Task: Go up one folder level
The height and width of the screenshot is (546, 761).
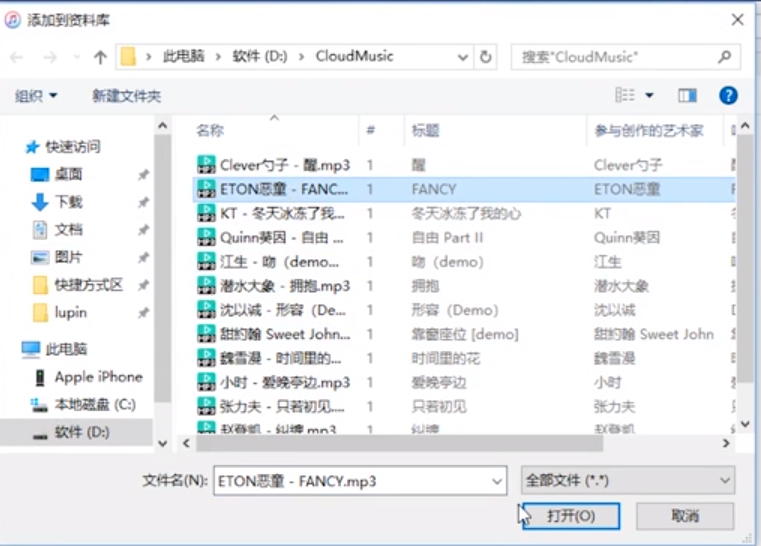Action: (100, 57)
